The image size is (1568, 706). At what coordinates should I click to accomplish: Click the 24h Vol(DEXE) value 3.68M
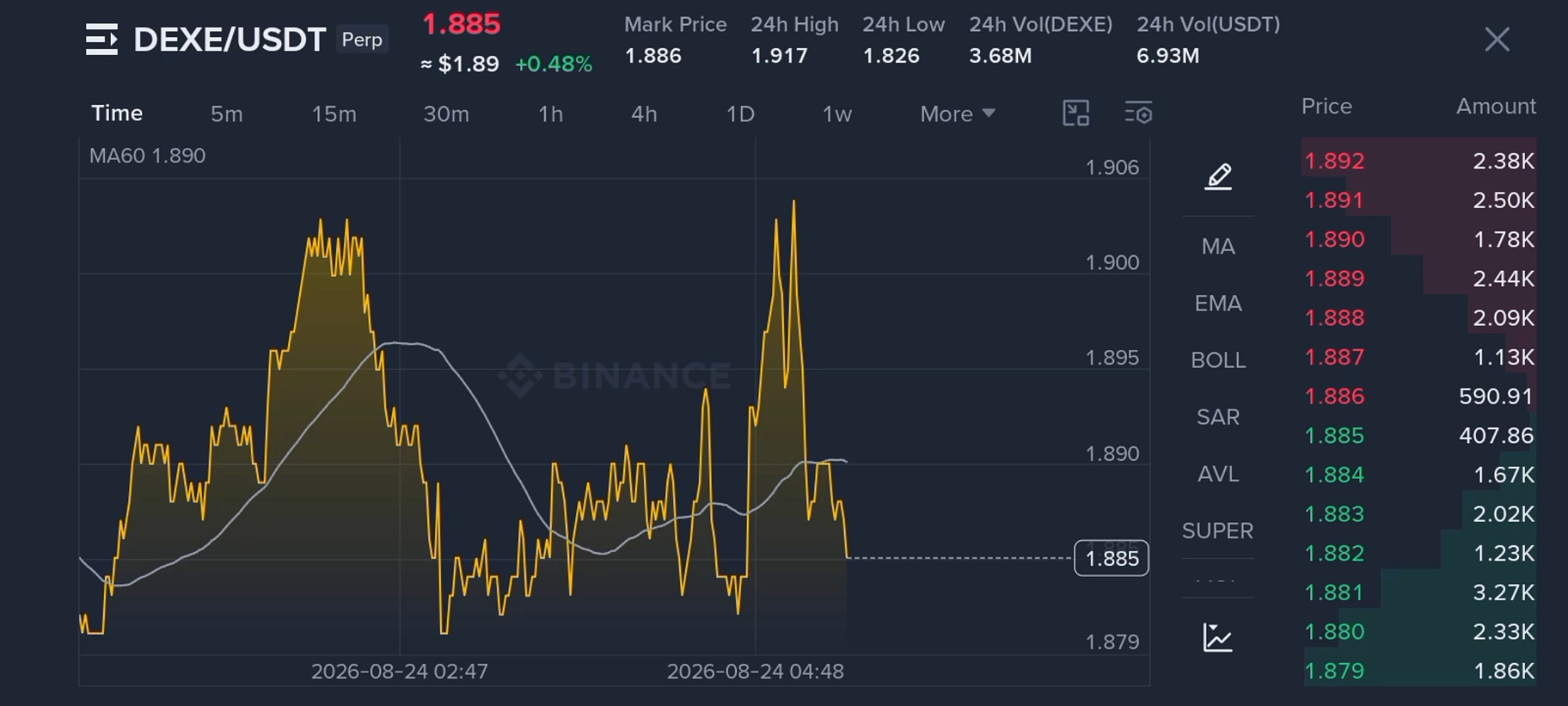pos(1000,56)
